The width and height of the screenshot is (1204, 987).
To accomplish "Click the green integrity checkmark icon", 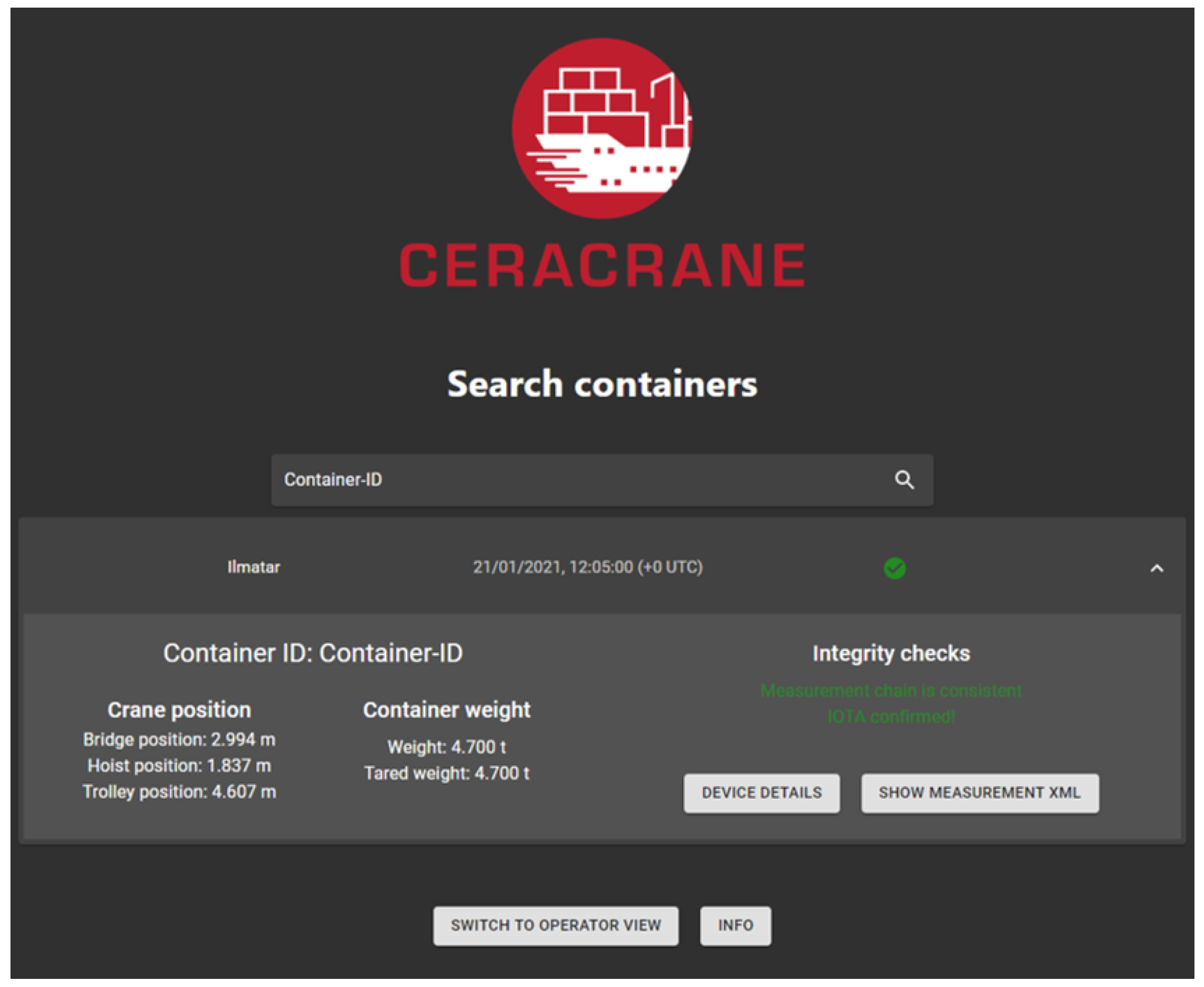I will [x=894, y=568].
